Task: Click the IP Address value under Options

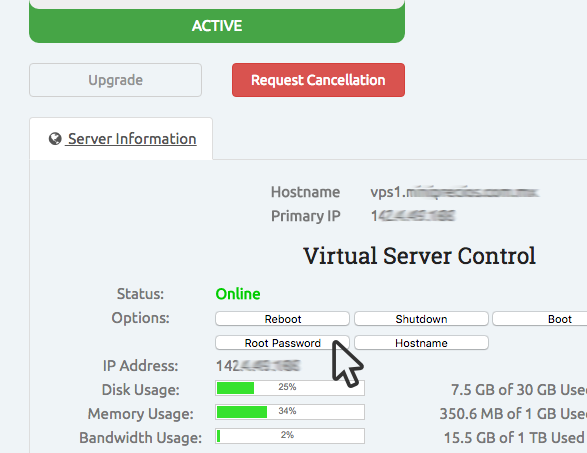Action: [258, 366]
